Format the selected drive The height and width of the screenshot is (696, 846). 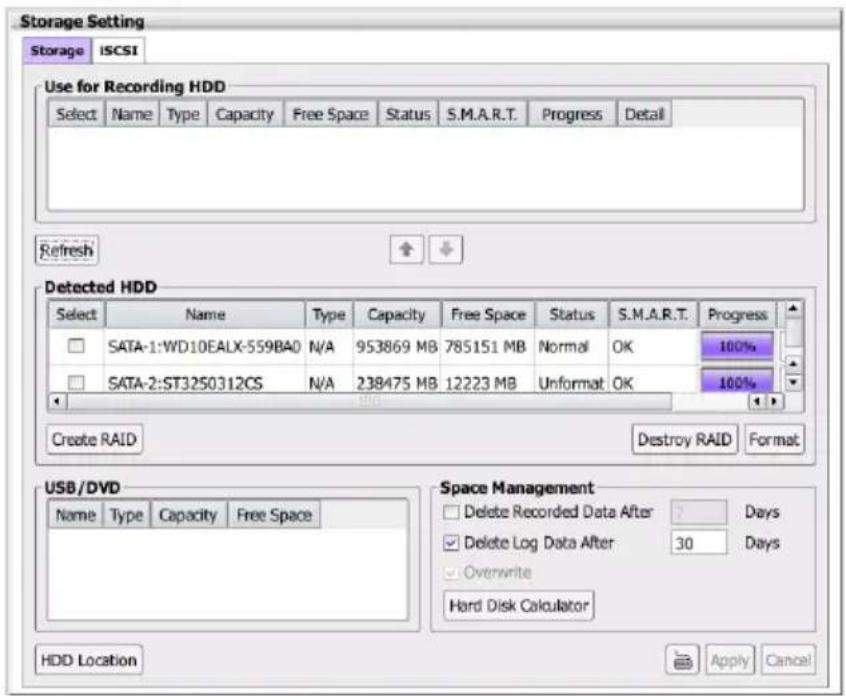pyautogui.click(x=774, y=440)
